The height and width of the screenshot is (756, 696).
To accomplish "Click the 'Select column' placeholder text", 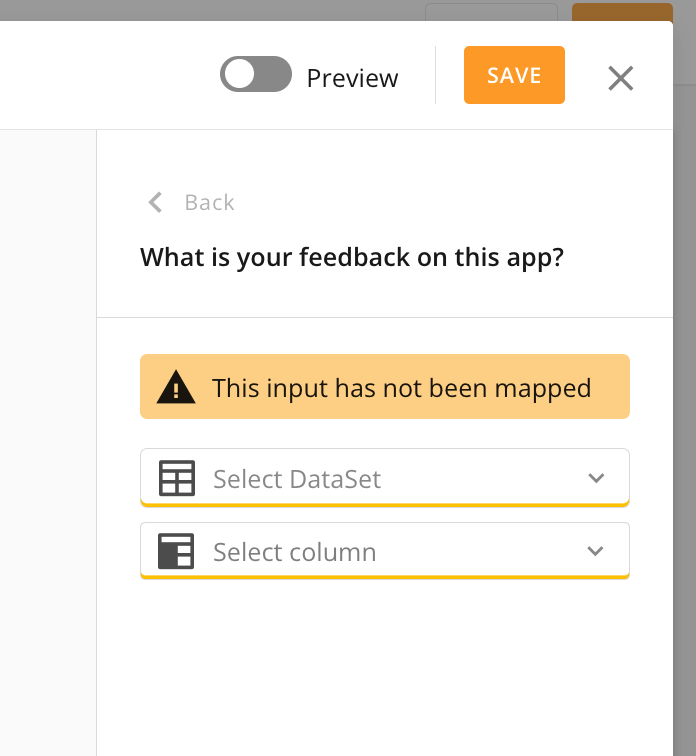I will 294,552.
